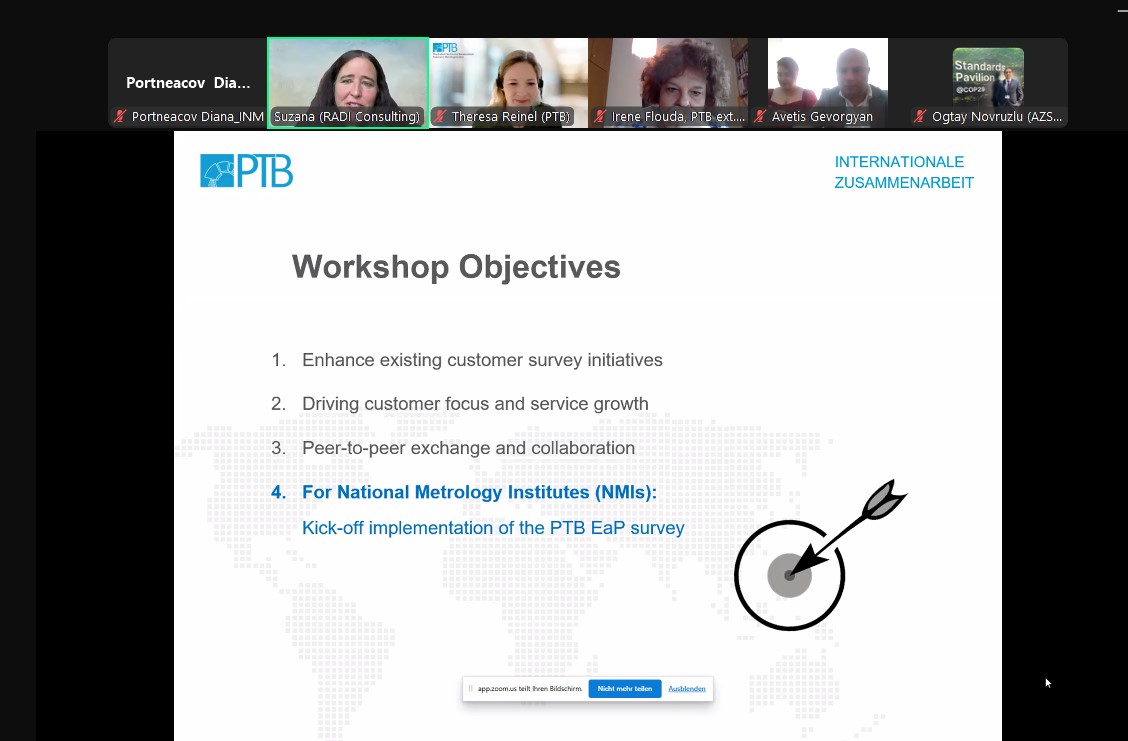Click muted mic icon by Irene Flouda
Viewport: 1128px width, 741px height.
(600, 117)
